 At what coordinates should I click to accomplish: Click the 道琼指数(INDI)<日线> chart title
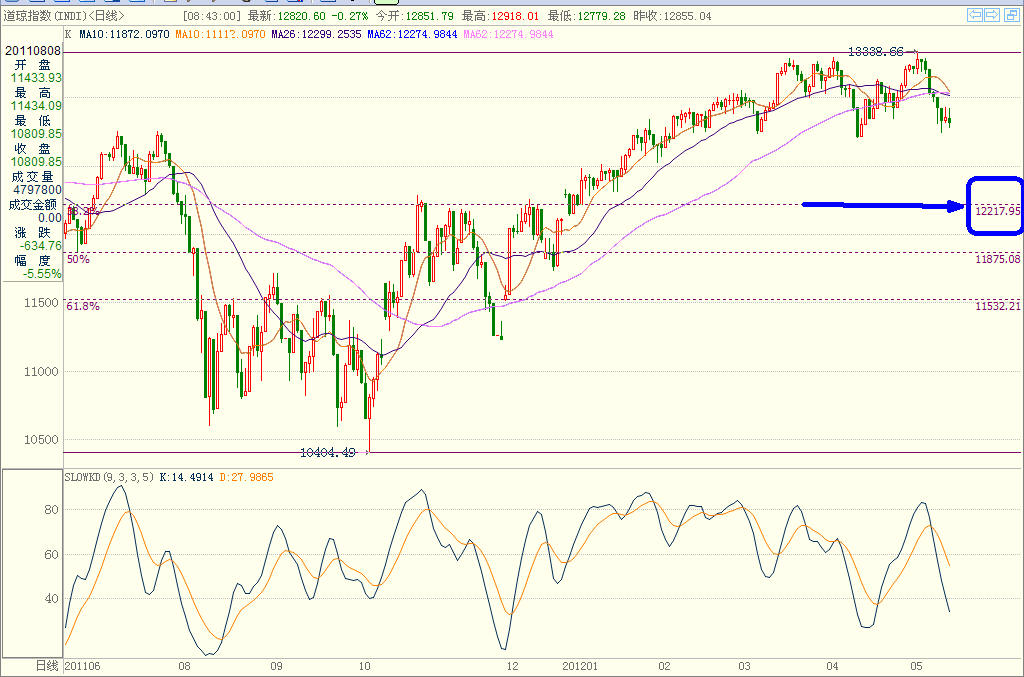[63, 16]
